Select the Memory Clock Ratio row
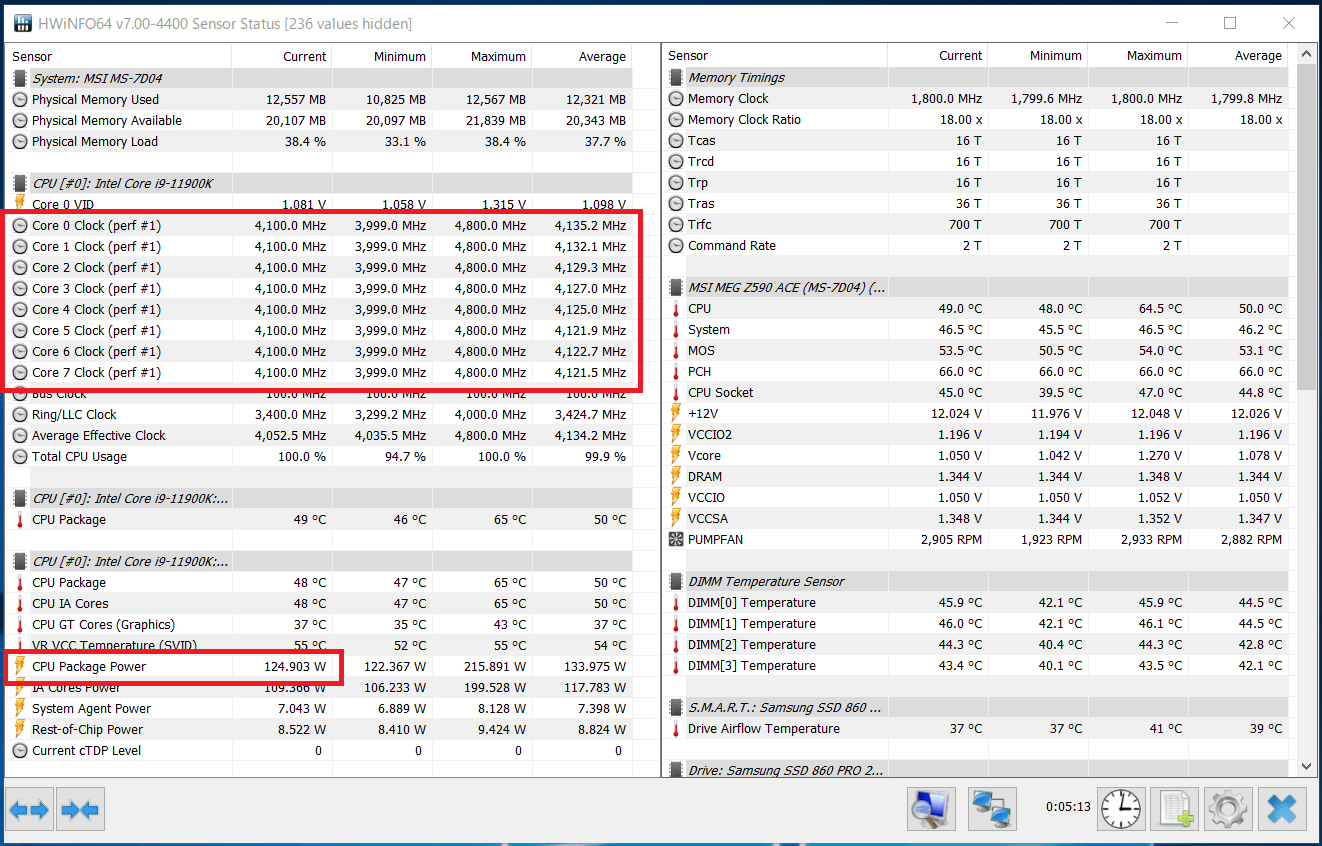This screenshot has width=1322, height=846. click(975, 119)
